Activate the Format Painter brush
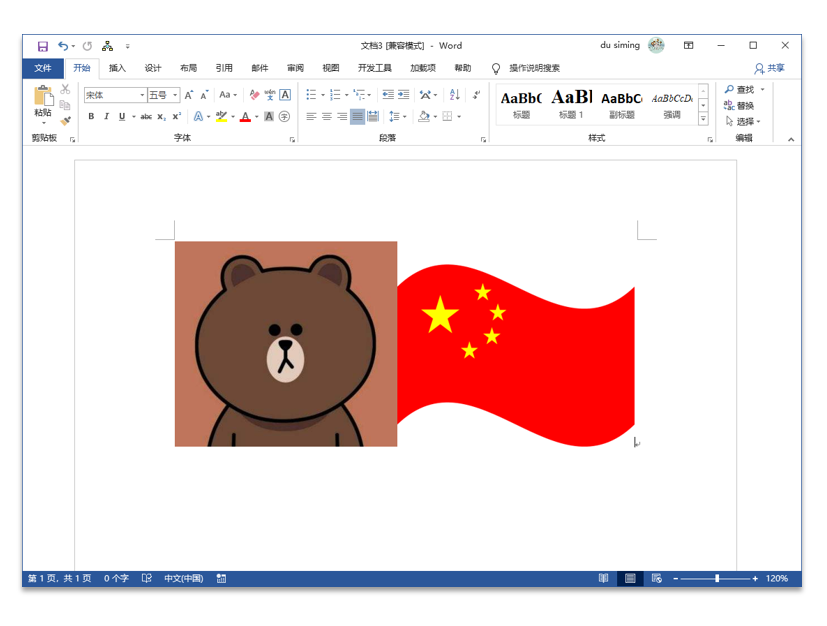Screen dimensions: 827x626 [x=65, y=121]
